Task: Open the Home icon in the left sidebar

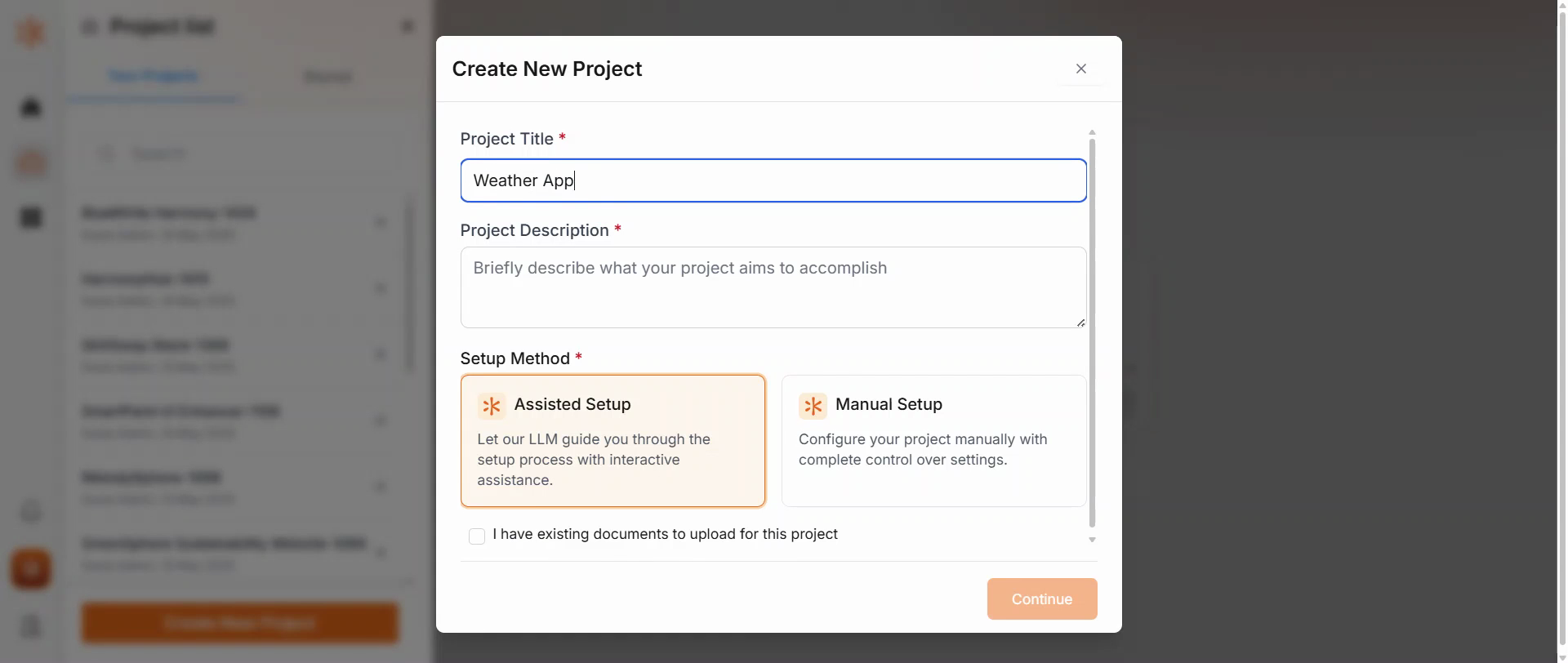Action: coord(31,108)
